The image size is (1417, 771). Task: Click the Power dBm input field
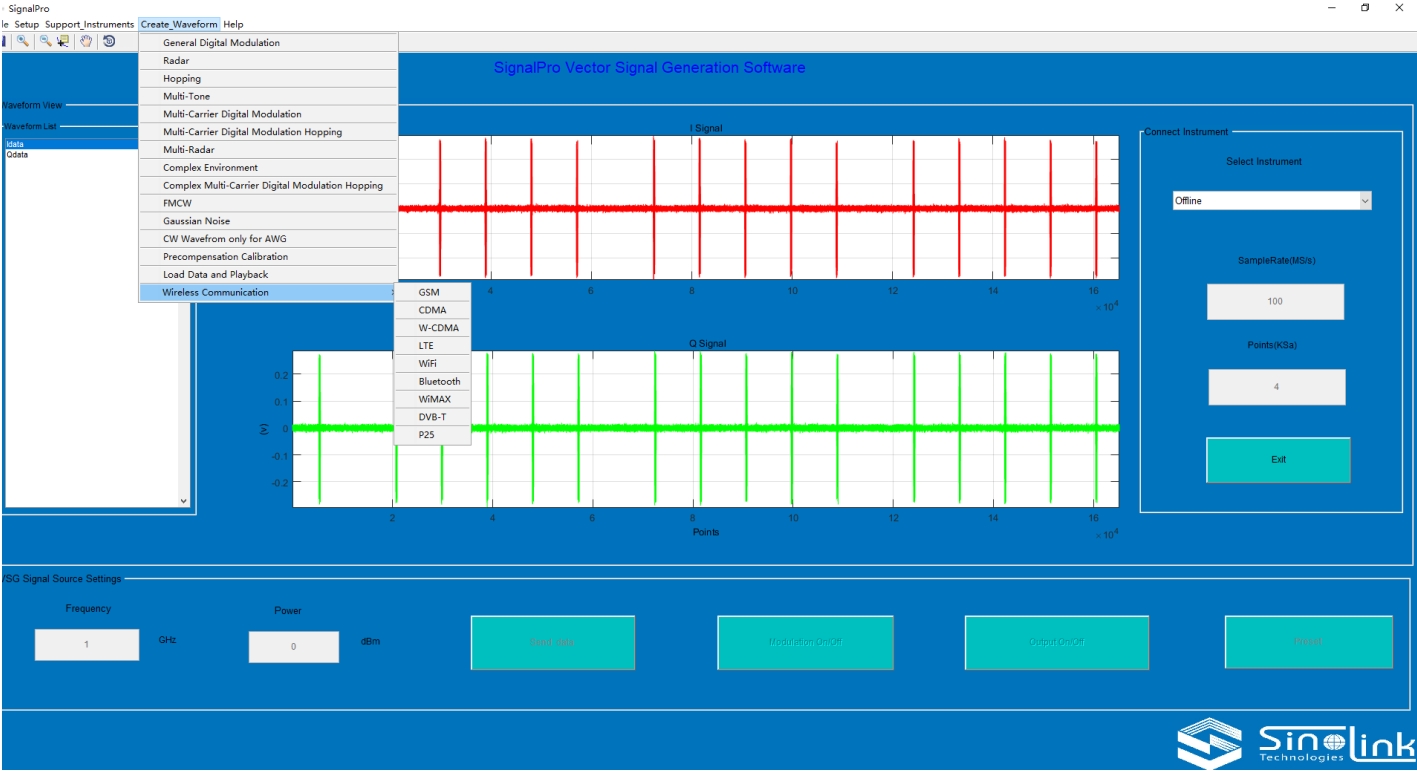[x=294, y=647]
